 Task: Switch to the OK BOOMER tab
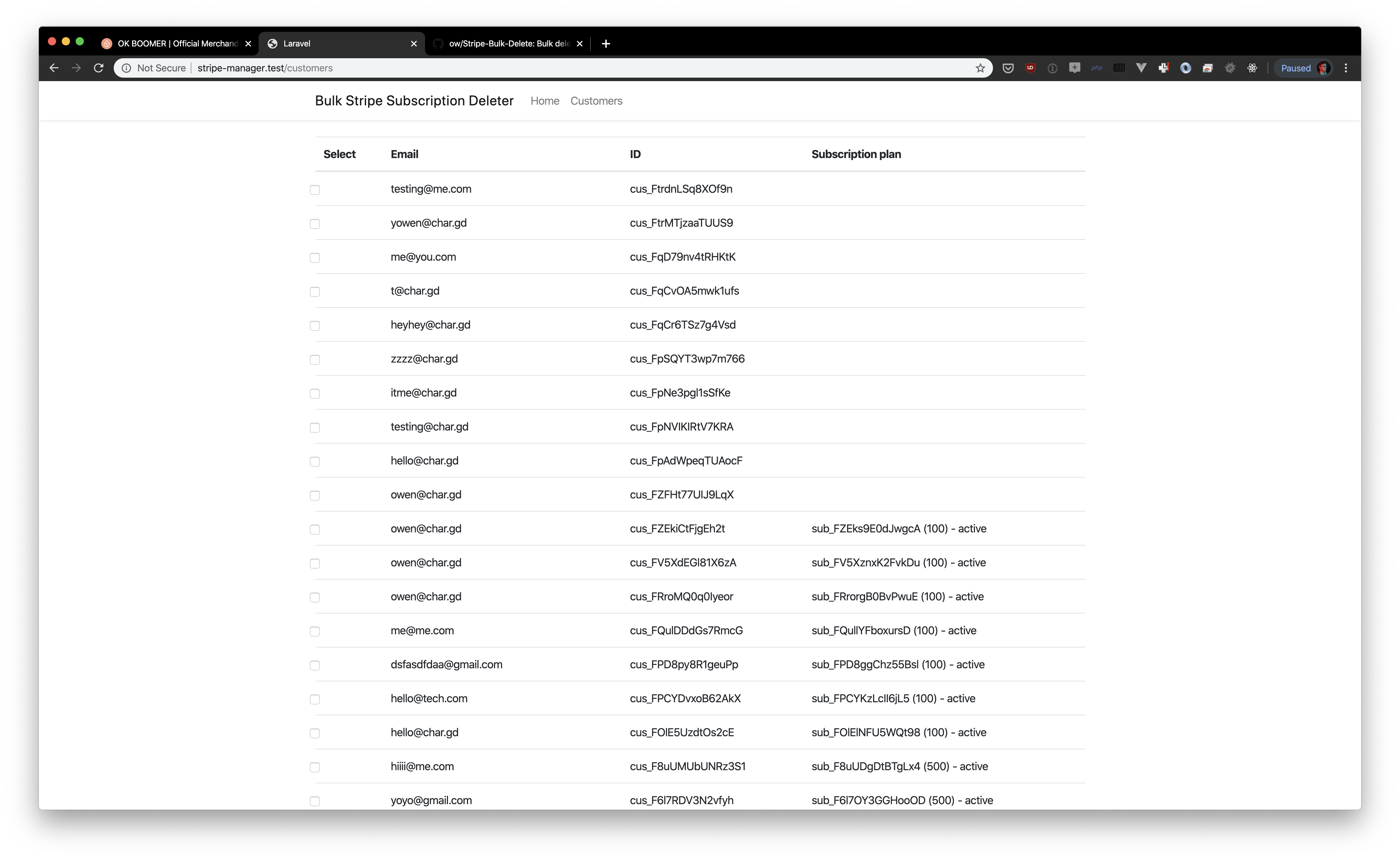[x=176, y=44]
